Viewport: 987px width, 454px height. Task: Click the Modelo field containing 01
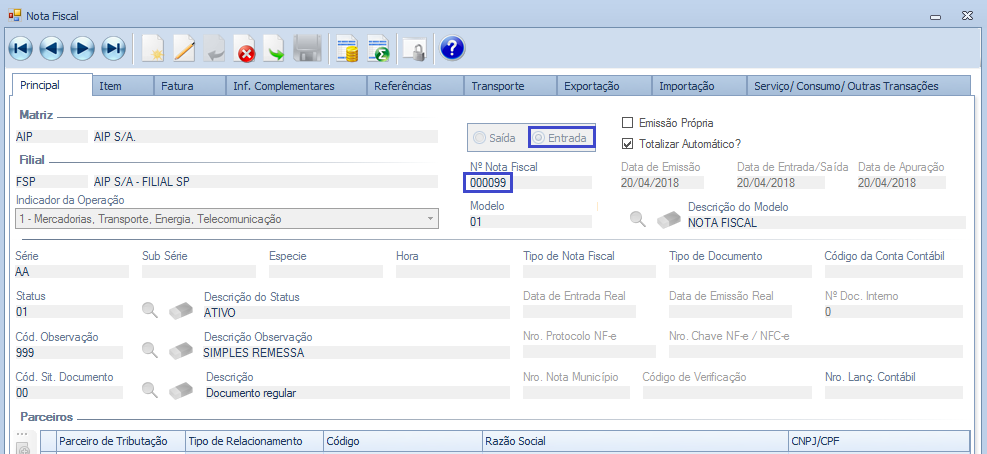tap(530, 222)
